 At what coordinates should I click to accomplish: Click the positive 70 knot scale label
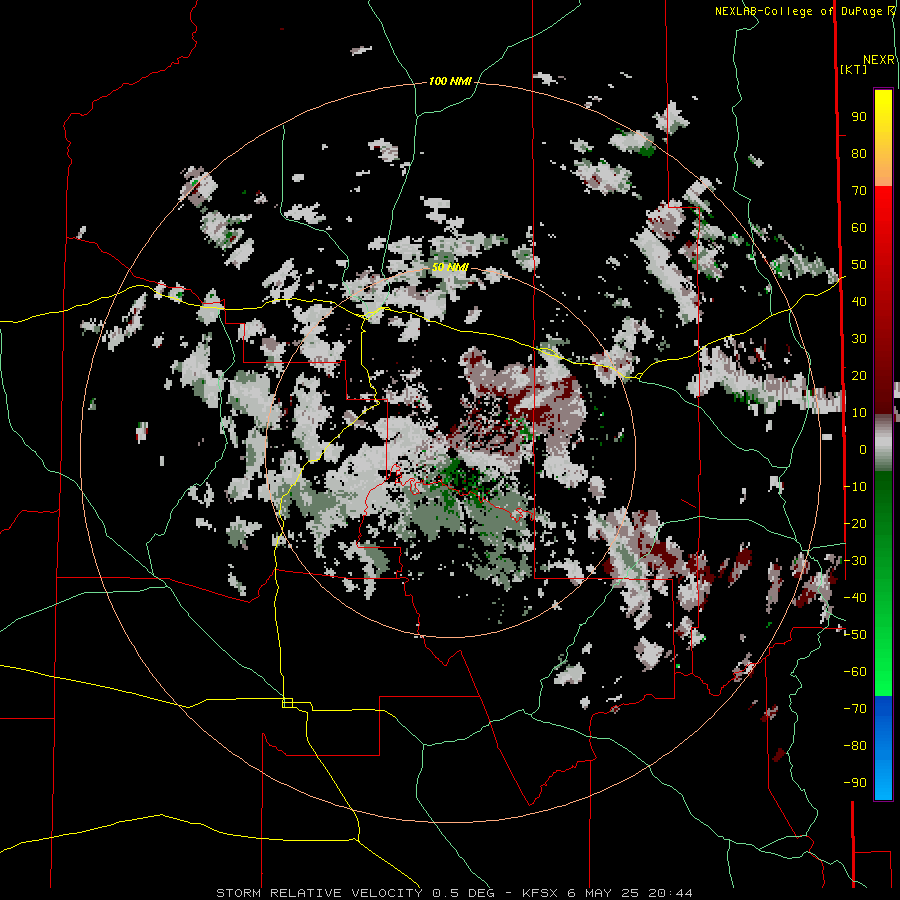859,191
